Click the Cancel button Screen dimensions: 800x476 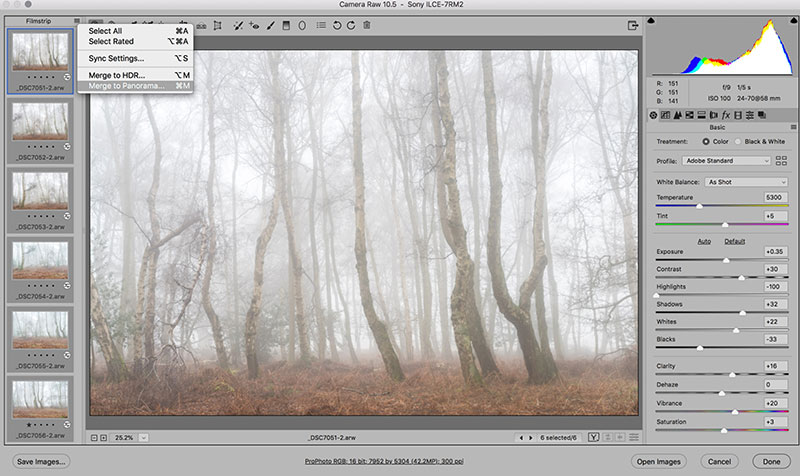point(719,461)
